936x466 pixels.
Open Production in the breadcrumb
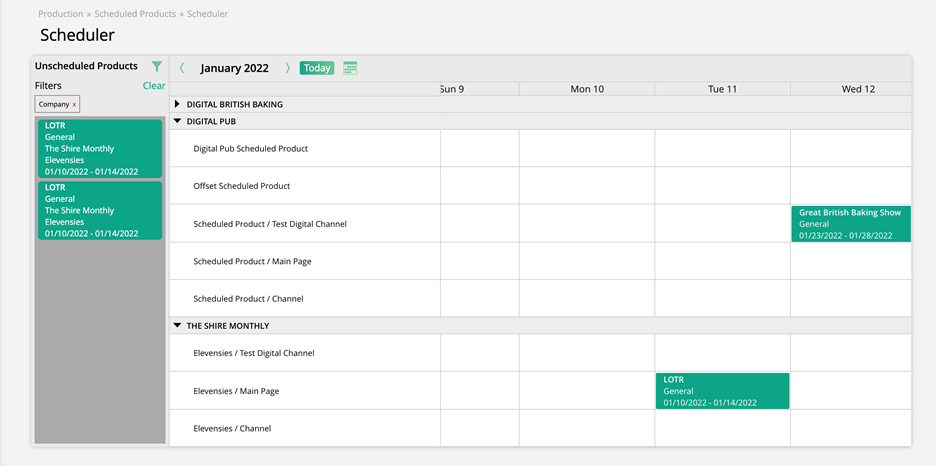pyautogui.click(x=60, y=14)
